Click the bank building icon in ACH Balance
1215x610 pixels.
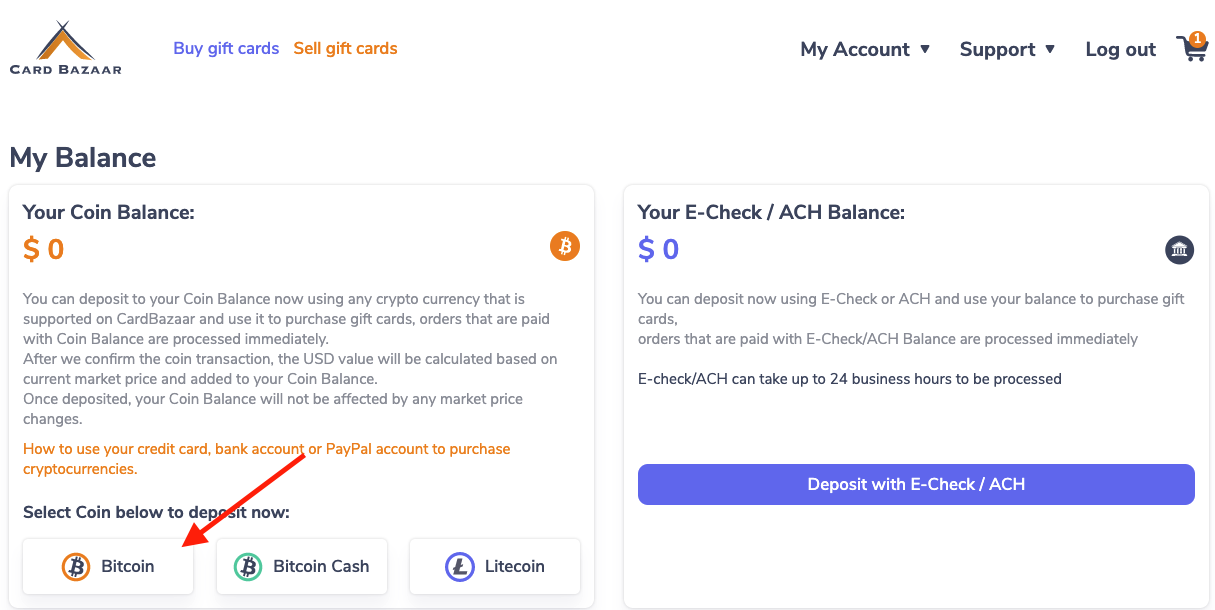(1180, 250)
